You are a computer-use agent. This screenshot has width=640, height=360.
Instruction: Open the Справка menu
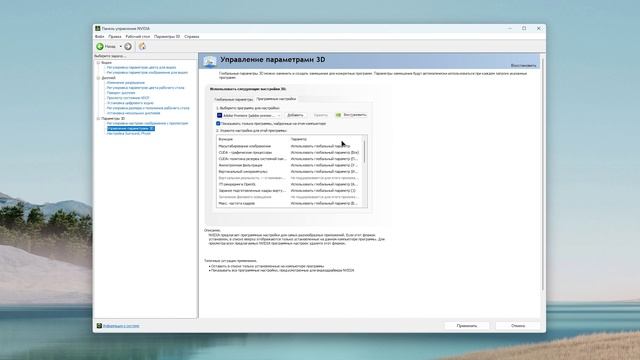pos(191,37)
